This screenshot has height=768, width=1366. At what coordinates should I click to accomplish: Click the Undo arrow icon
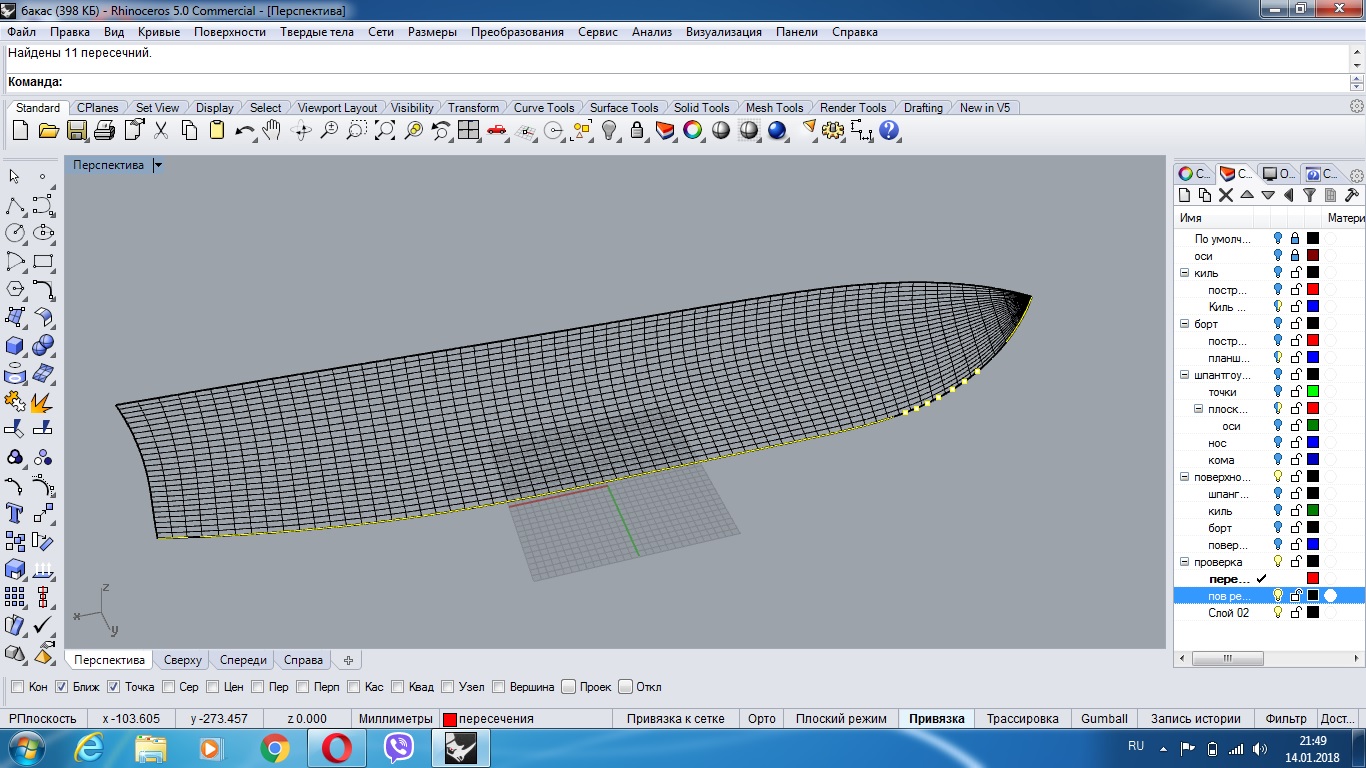click(x=245, y=130)
